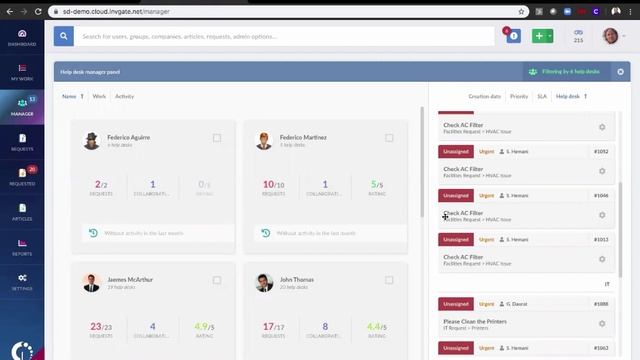Select Federico Martinez card checkbox
Image resolution: width=640 pixels, height=360 pixels.
[389, 138]
